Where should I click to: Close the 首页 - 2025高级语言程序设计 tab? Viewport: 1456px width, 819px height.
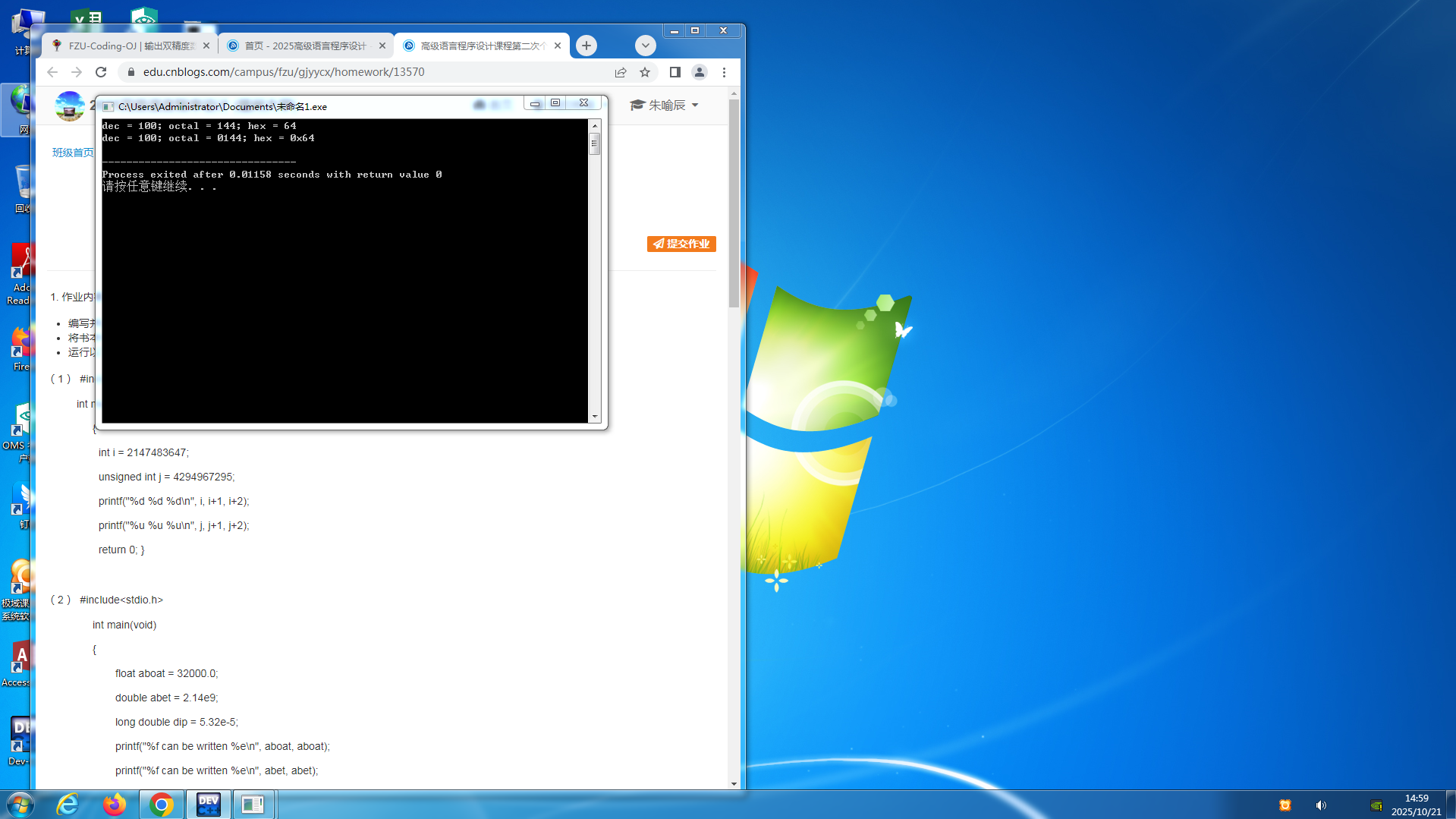[382, 46]
